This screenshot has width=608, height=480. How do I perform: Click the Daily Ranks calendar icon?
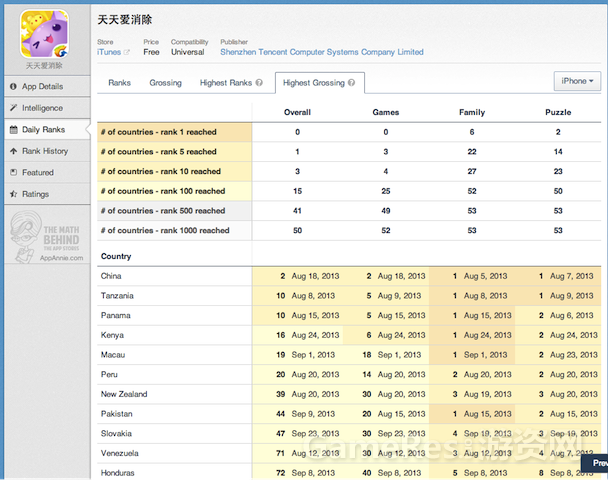(13, 129)
